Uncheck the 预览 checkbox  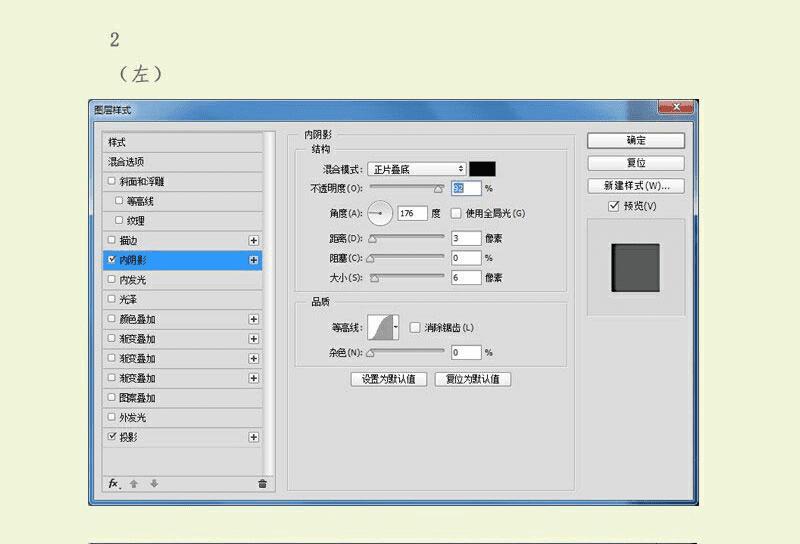614,206
